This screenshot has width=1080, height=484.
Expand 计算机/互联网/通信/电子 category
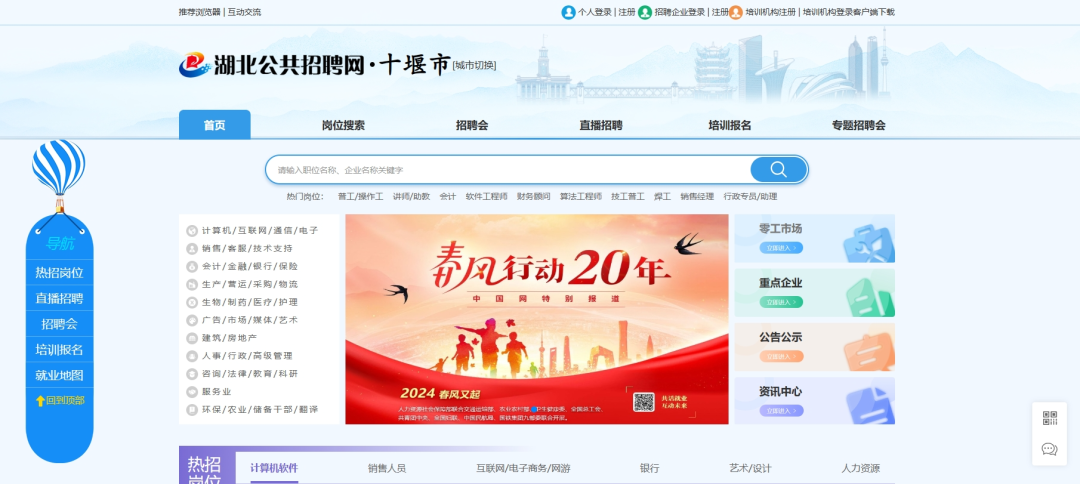pyautogui.click(x=259, y=230)
